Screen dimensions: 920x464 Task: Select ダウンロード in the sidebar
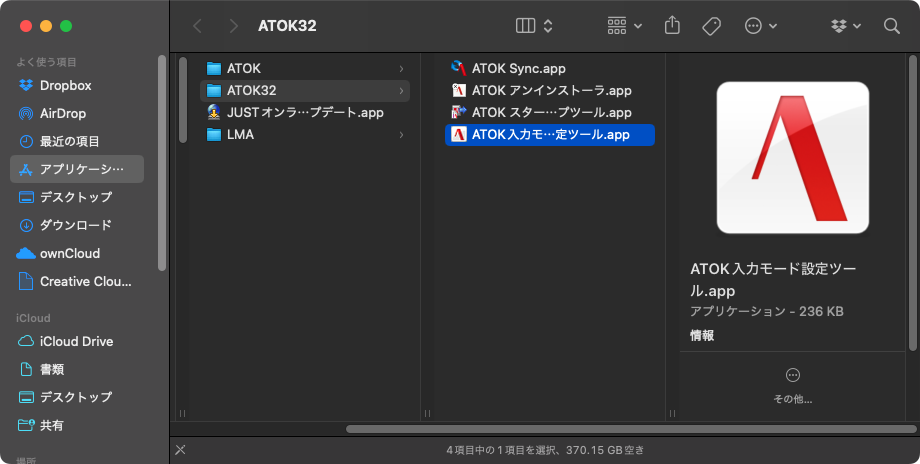[76, 225]
